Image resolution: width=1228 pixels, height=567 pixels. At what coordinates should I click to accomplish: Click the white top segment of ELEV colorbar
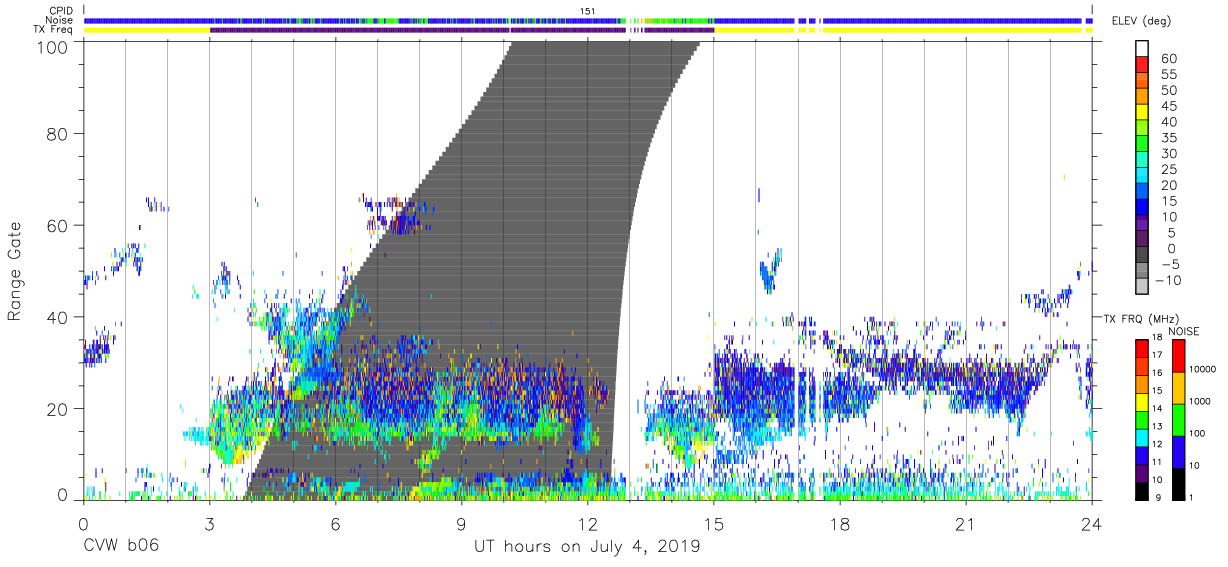[x=1141, y=50]
